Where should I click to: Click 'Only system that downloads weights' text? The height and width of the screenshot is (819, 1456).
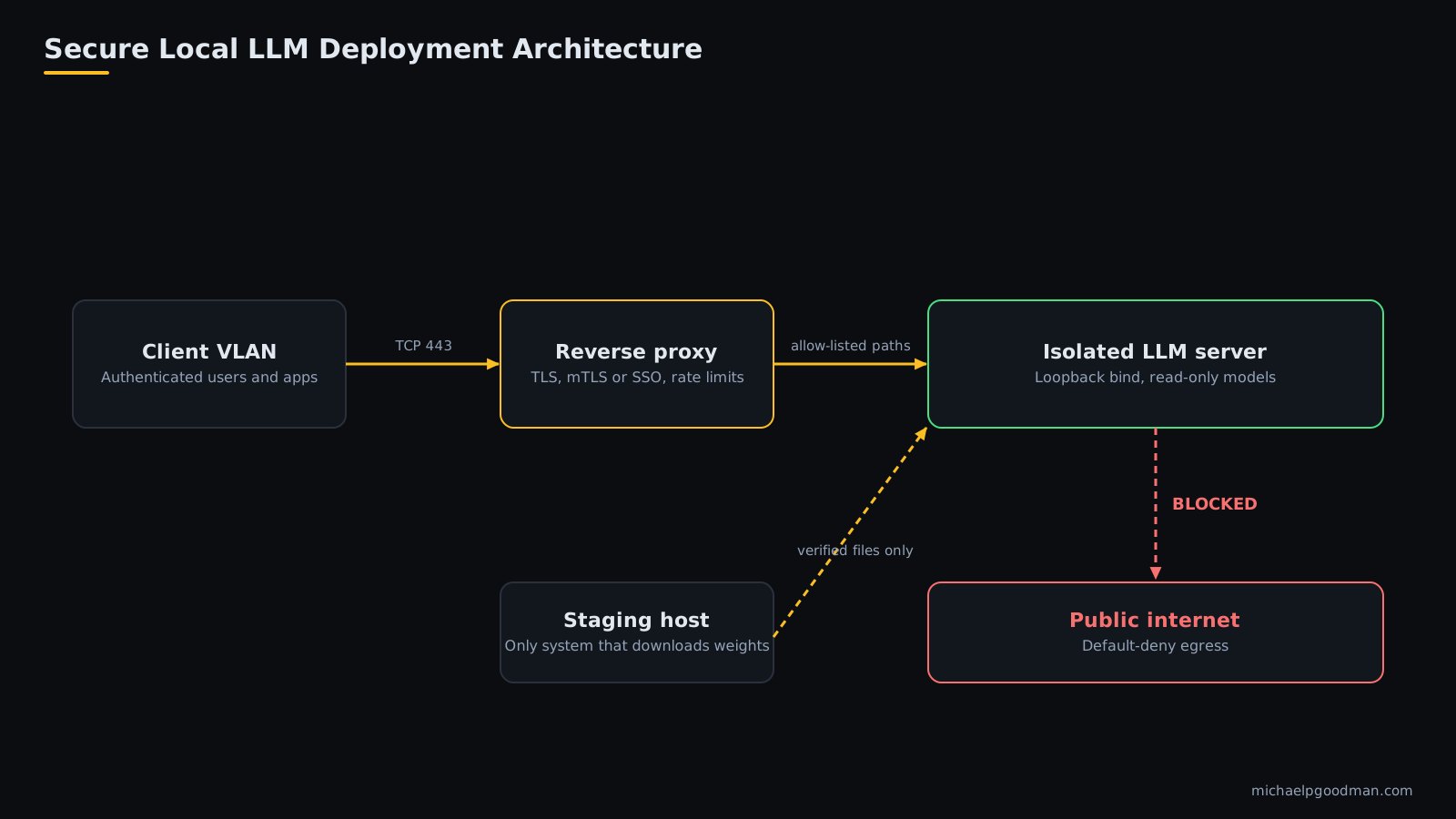637,646
